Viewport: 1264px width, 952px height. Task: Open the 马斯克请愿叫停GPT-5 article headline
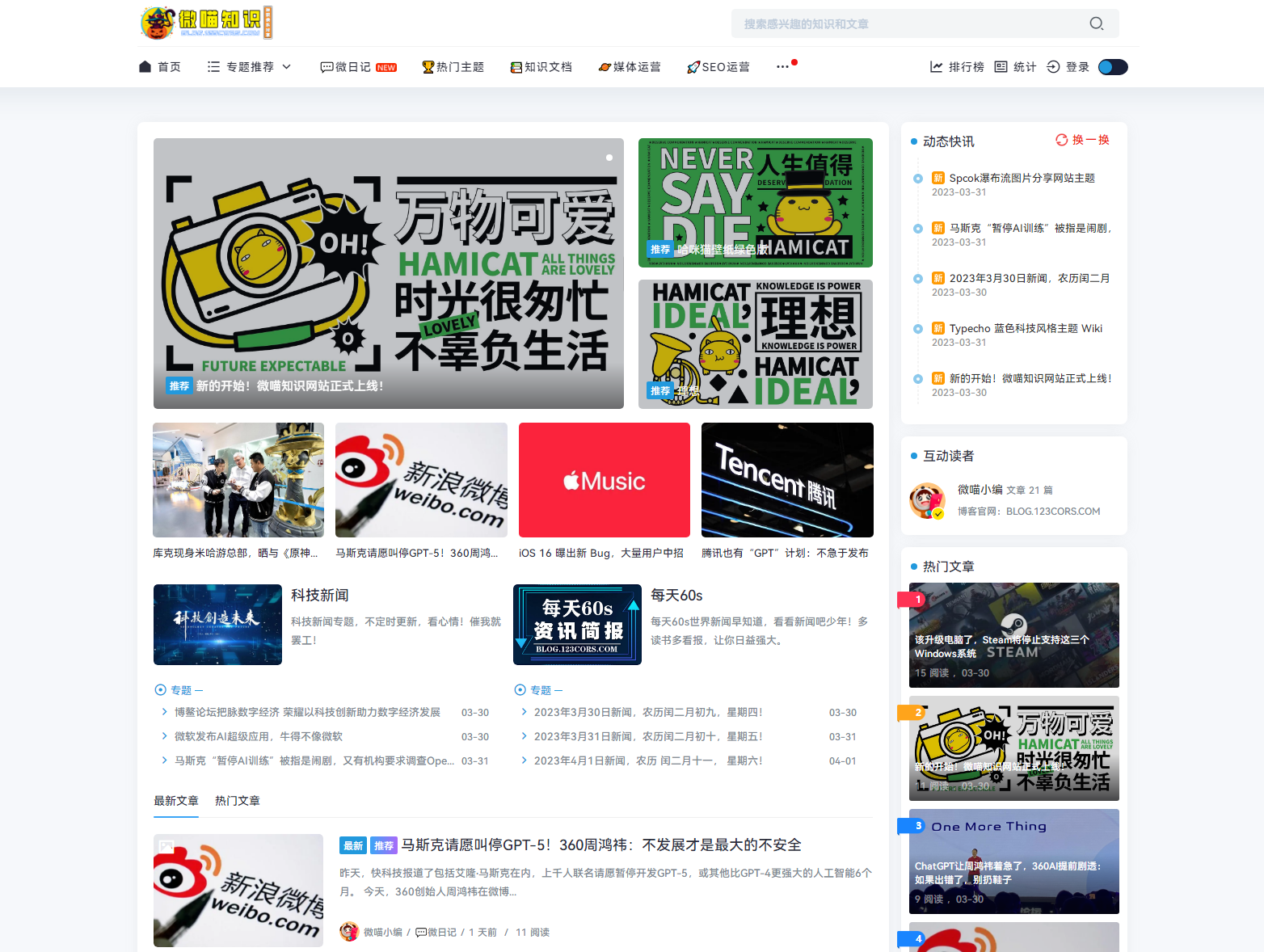click(x=601, y=845)
